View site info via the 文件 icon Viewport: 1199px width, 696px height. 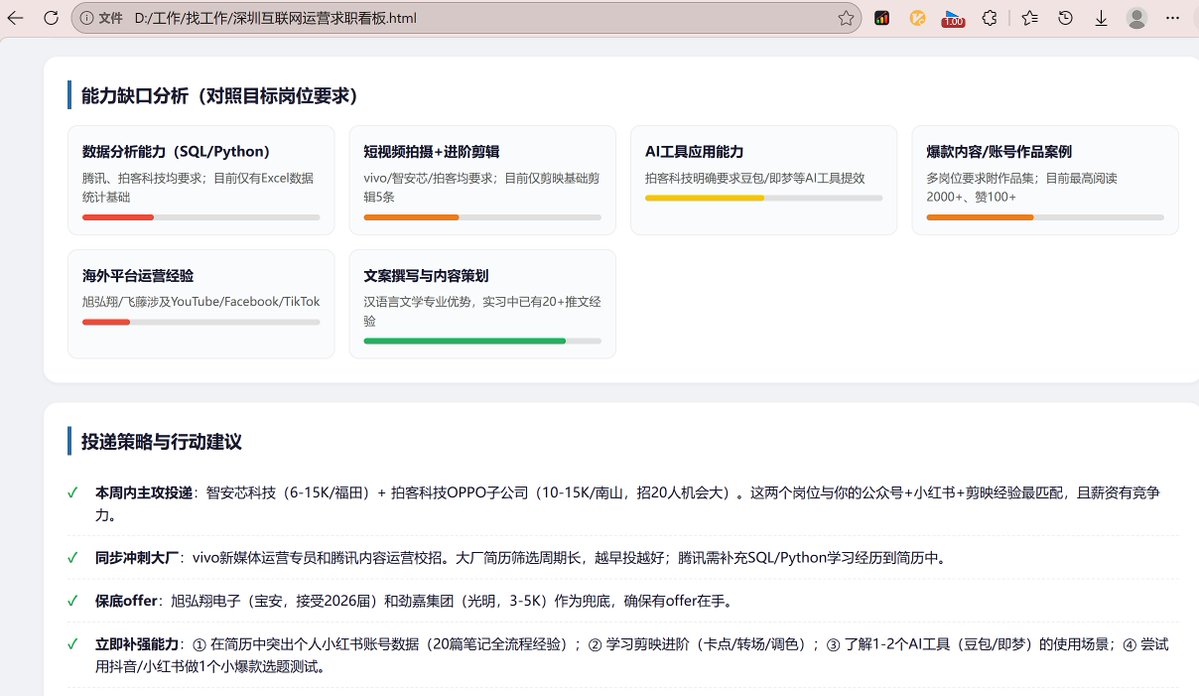tap(101, 18)
